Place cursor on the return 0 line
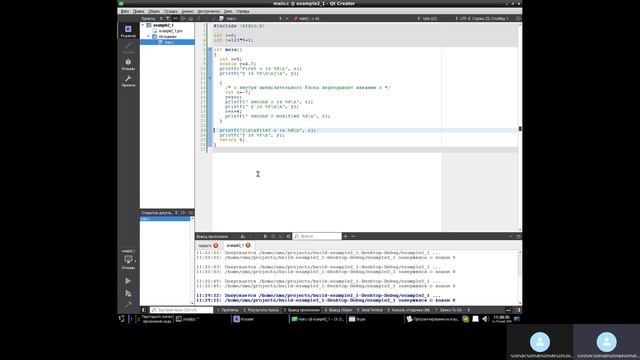The image size is (640, 360). click(x=232, y=140)
